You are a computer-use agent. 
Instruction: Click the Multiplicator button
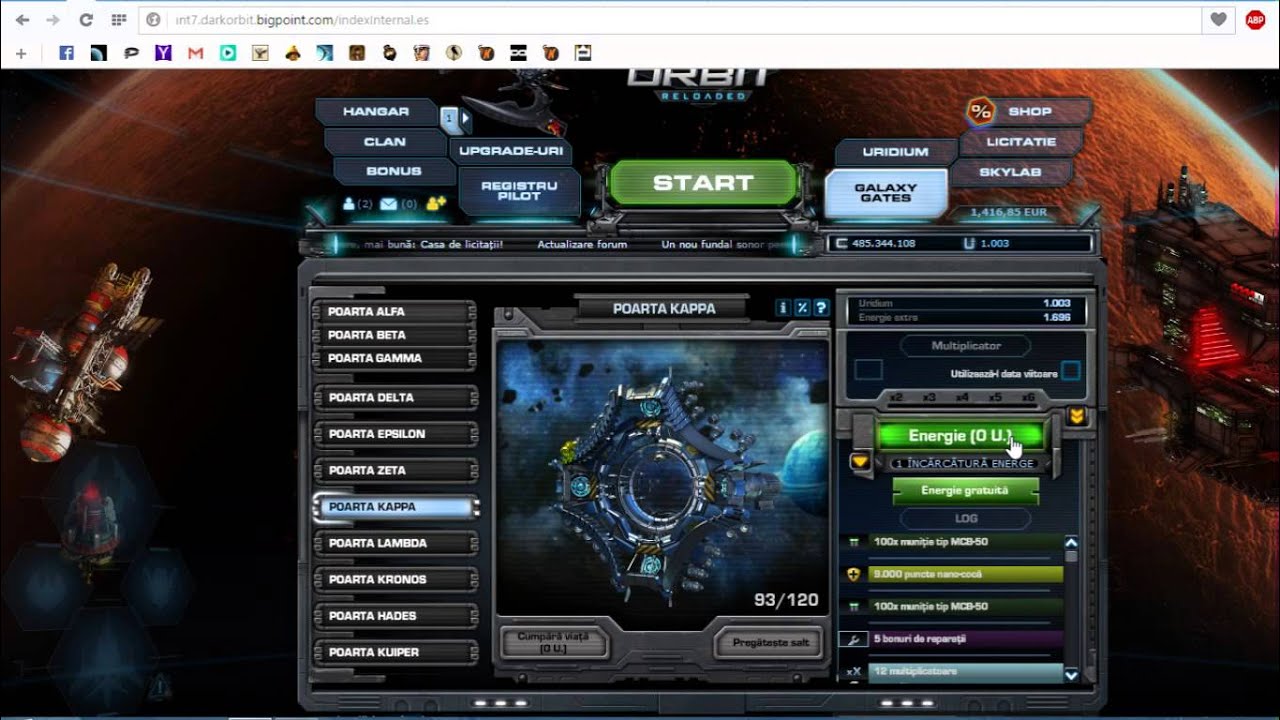[x=965, y=345]
